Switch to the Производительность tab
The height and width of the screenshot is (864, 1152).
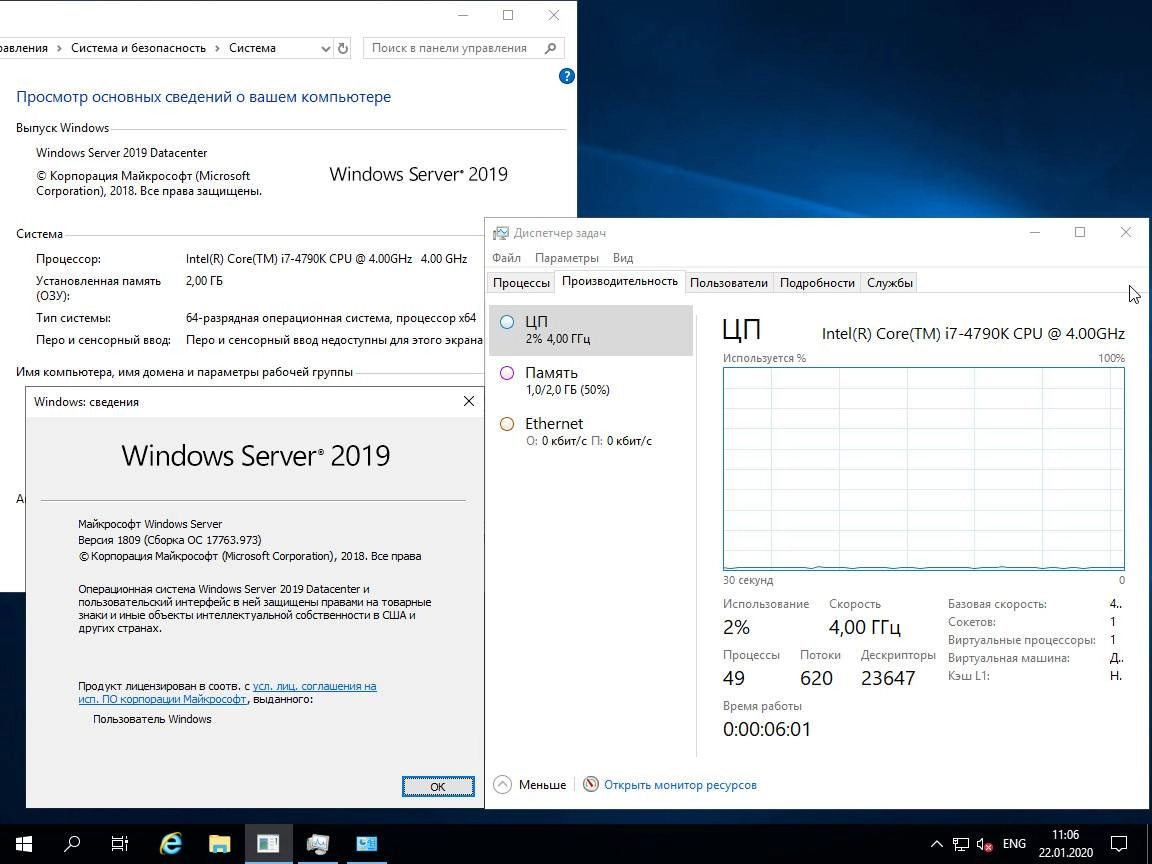click(619, 281)
